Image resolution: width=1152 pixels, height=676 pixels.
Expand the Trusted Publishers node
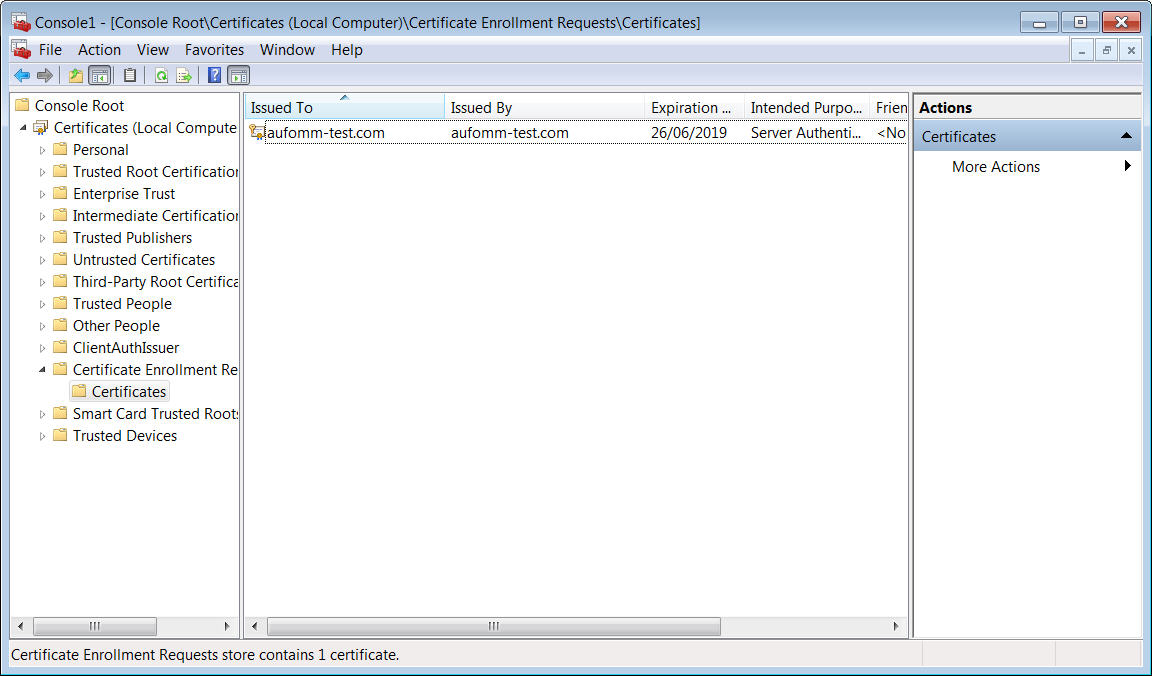[x=42, y=238]
